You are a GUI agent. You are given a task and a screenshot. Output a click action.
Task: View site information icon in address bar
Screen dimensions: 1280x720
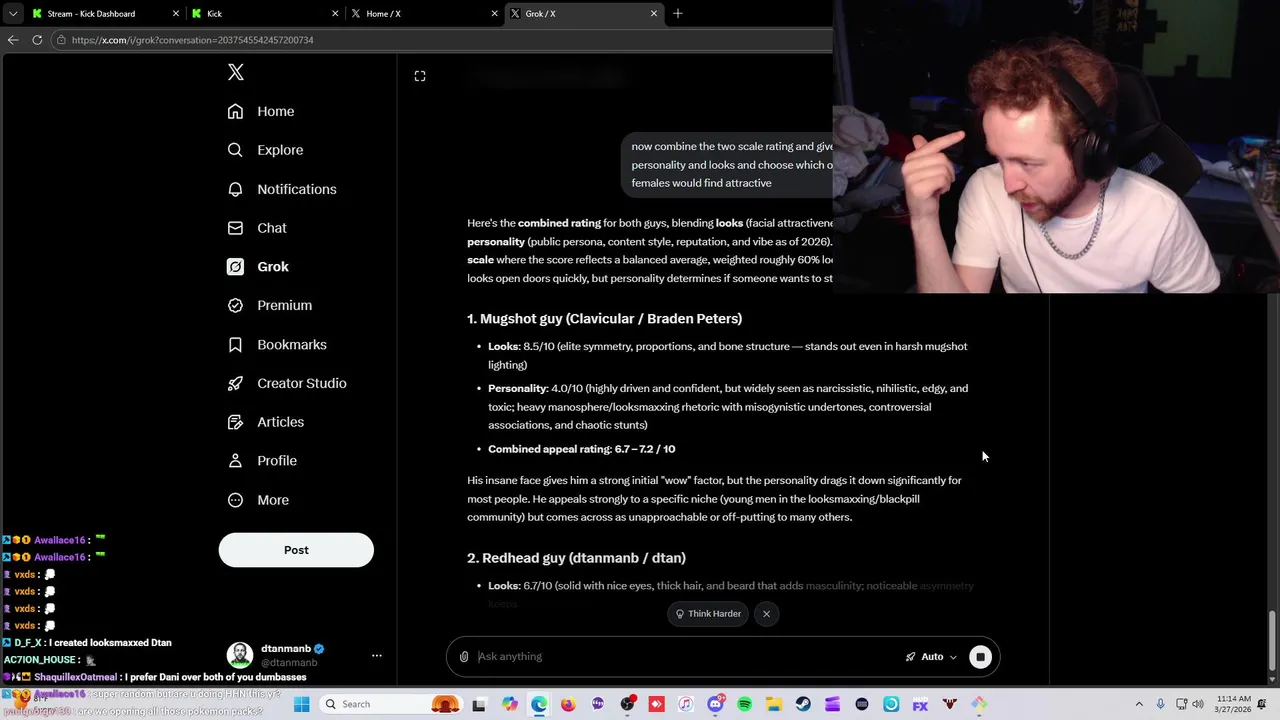[x=61, y=40]
